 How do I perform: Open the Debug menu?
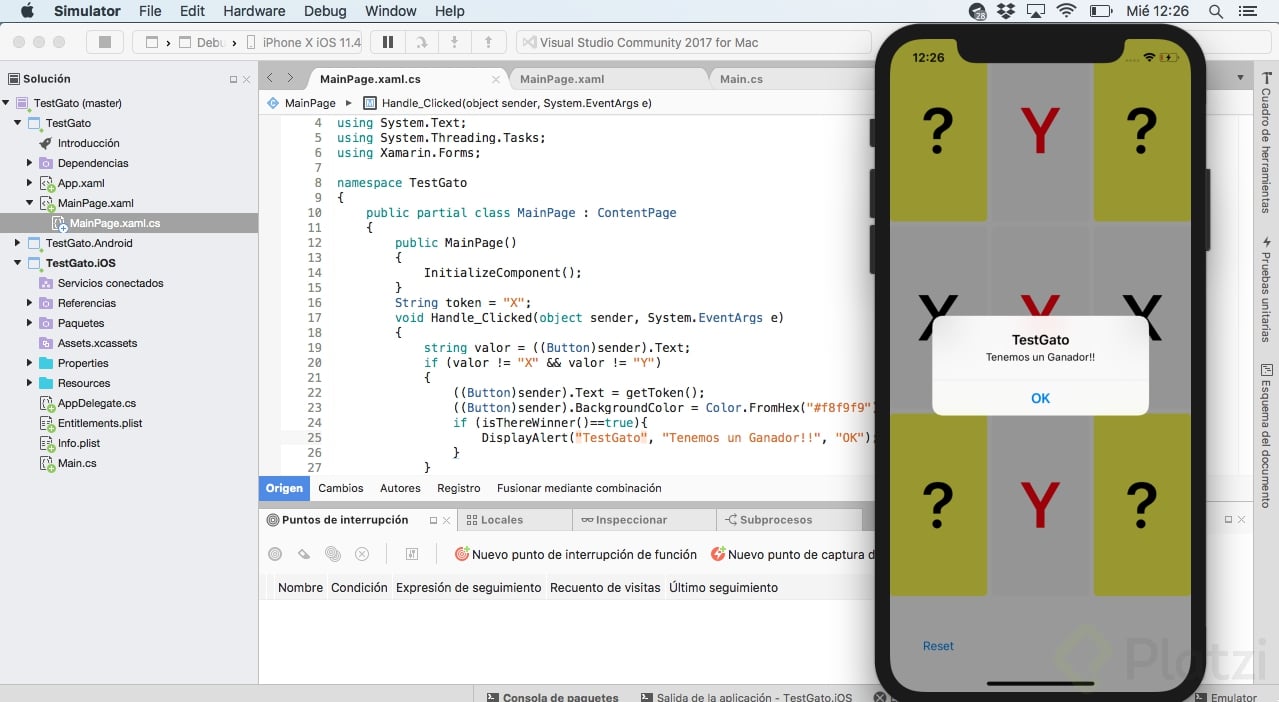click(x=324, y=11)
